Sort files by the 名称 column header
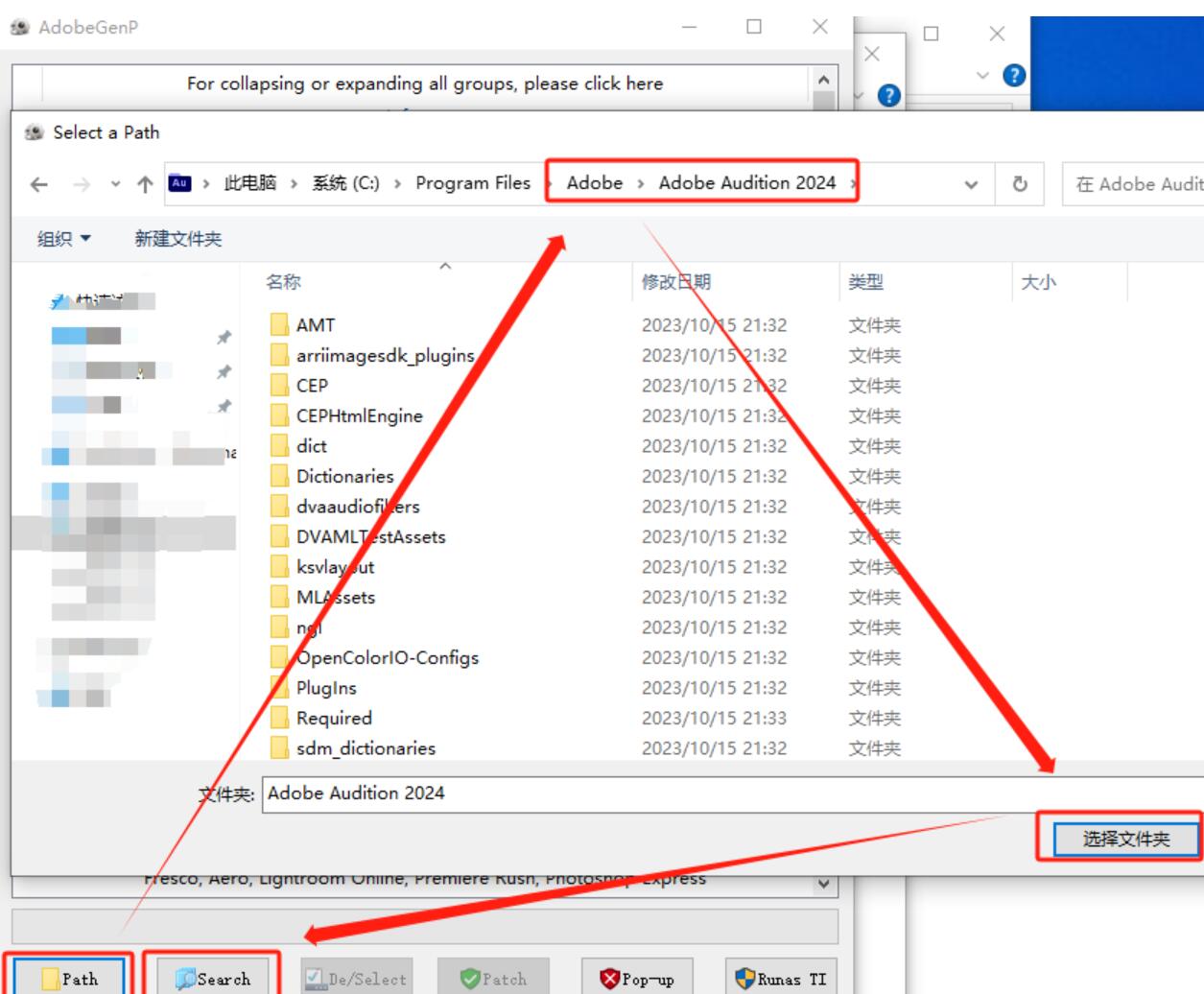 pos(283,282)
